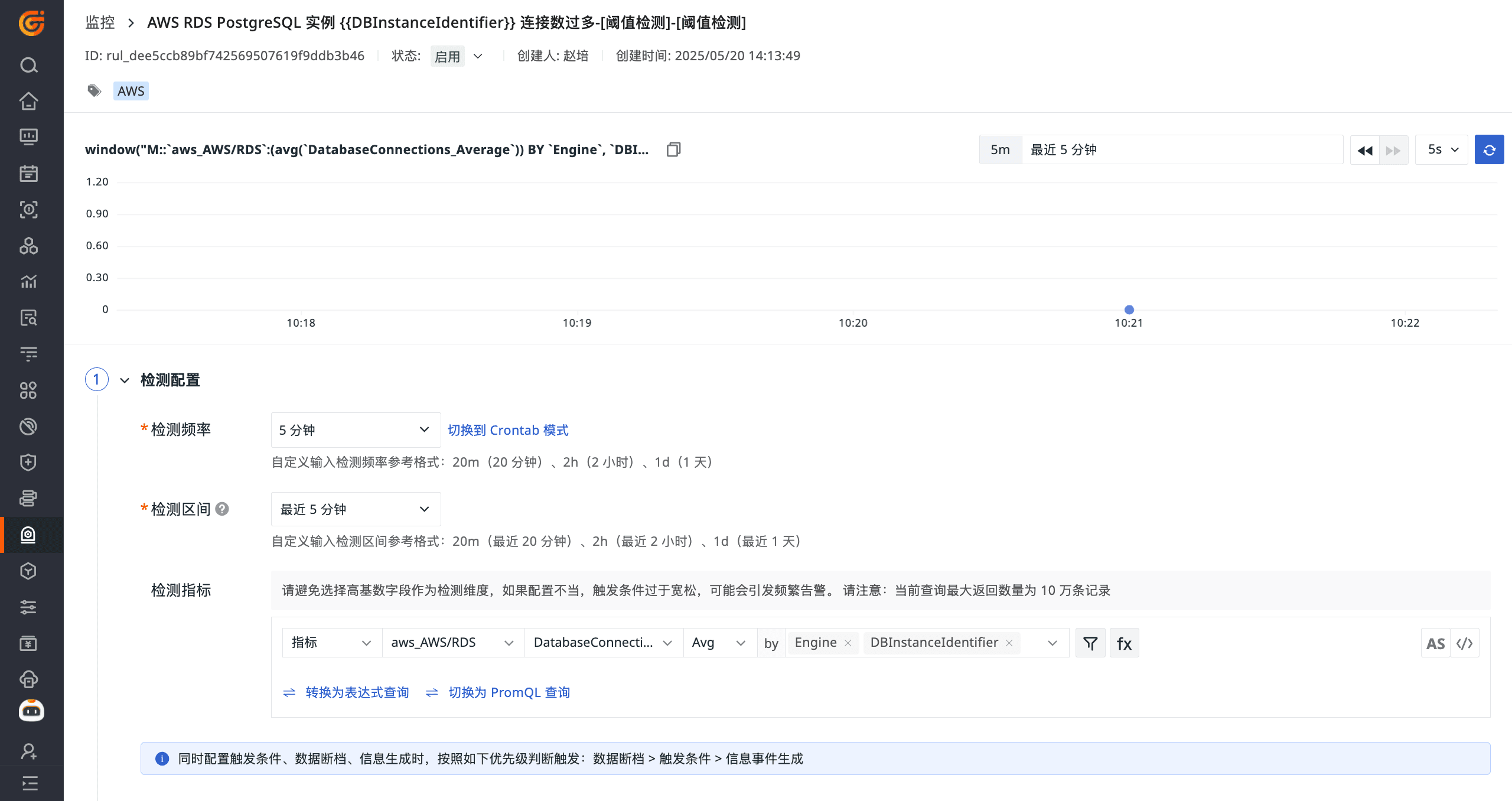Open the Avg aggregation dropdown
Viewport: 1512px width, 801px height.
(x=720, y=643)
